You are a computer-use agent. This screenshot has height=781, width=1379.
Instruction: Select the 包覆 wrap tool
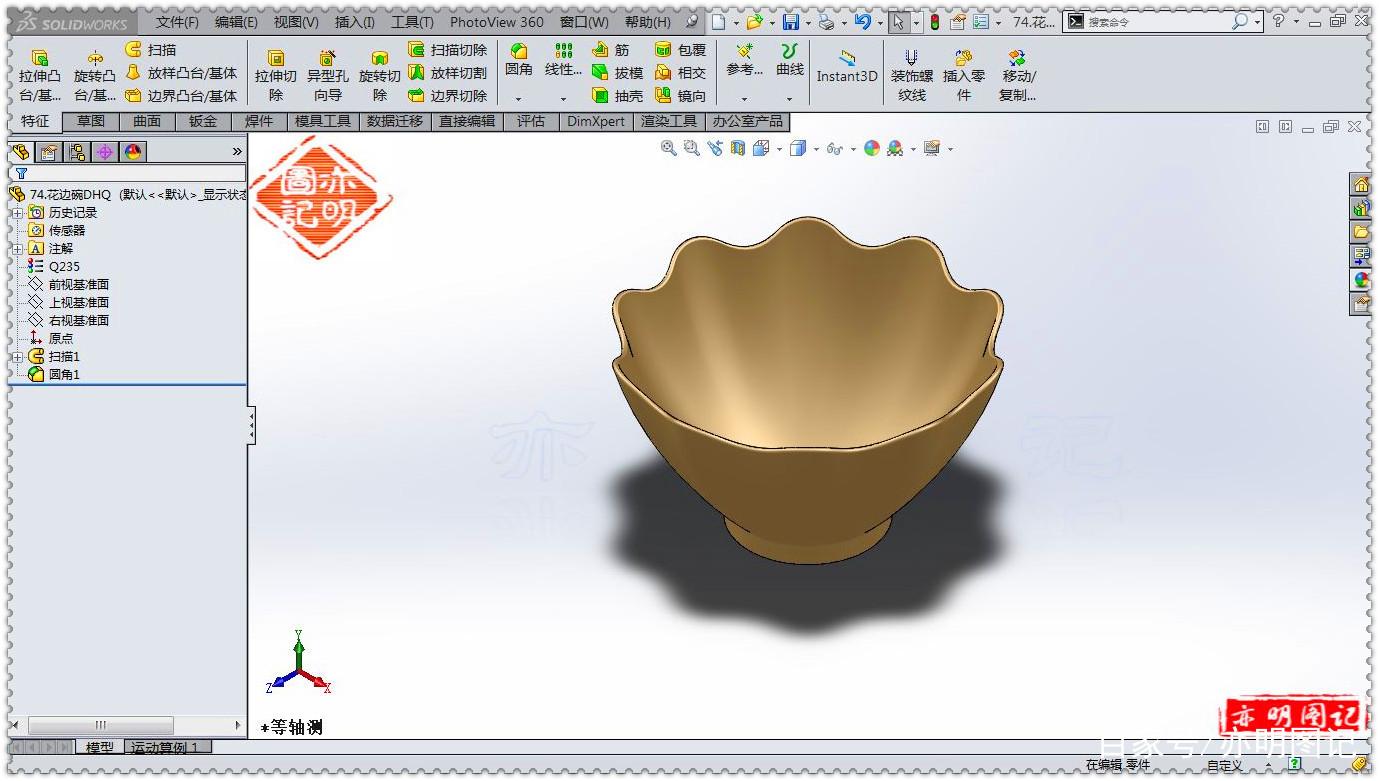(x=680, y=49)
